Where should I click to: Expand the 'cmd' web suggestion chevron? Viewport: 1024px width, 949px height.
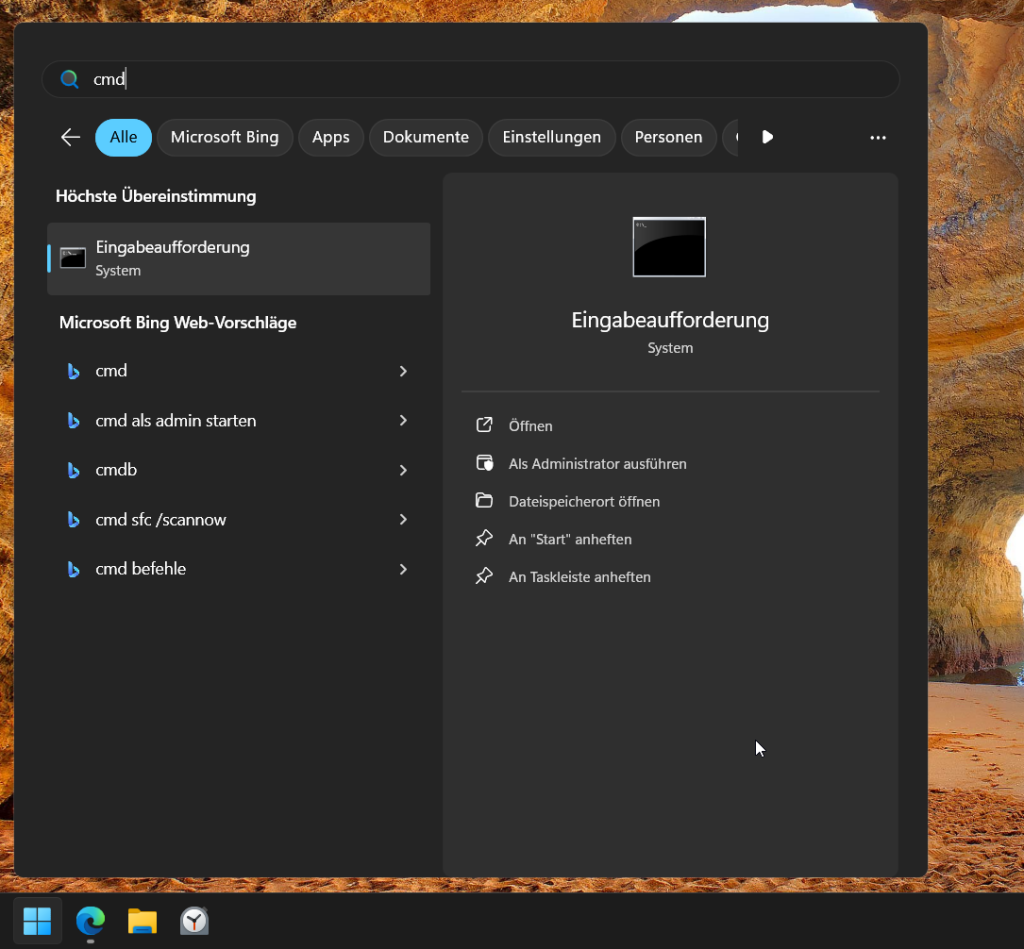coord(403,371)
